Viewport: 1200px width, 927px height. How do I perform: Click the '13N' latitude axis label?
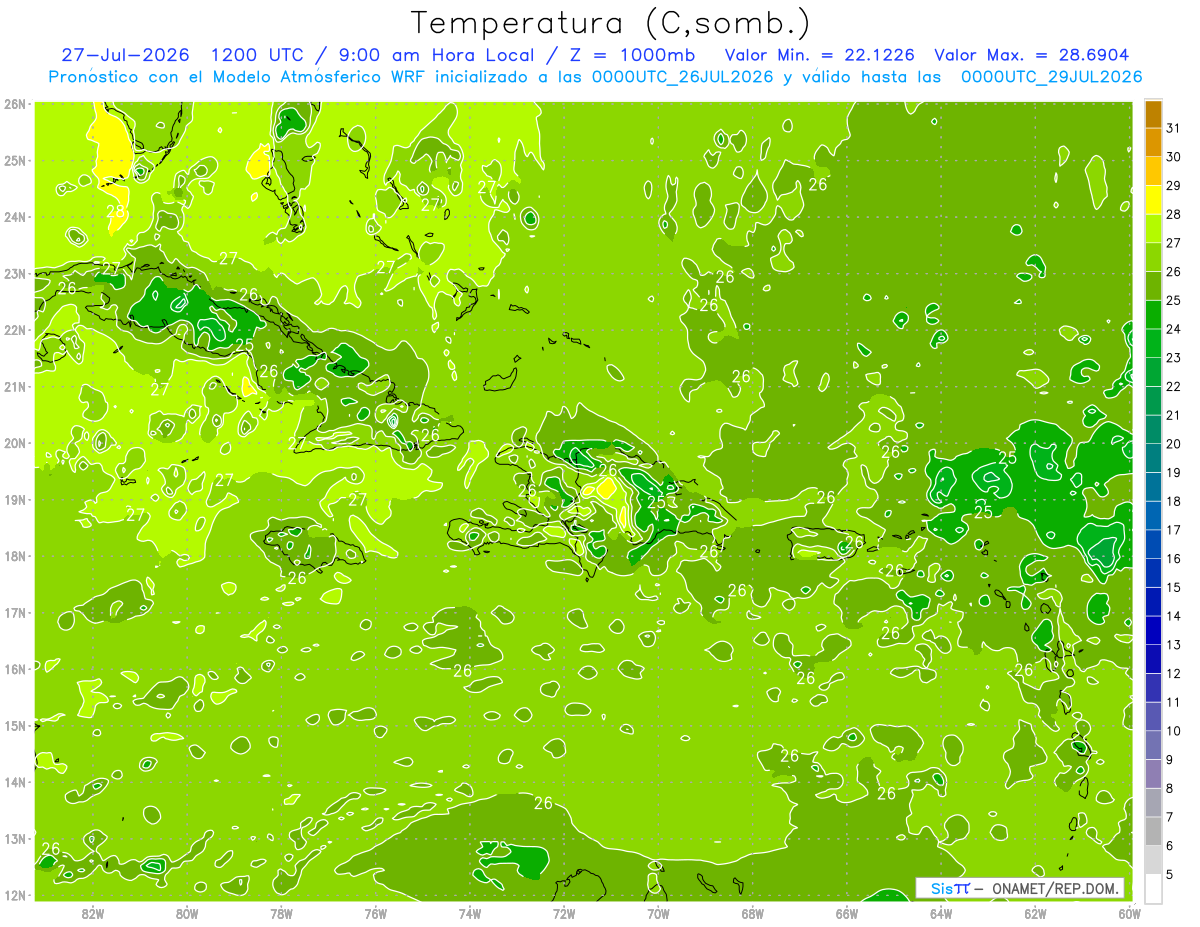coord(15,839)
